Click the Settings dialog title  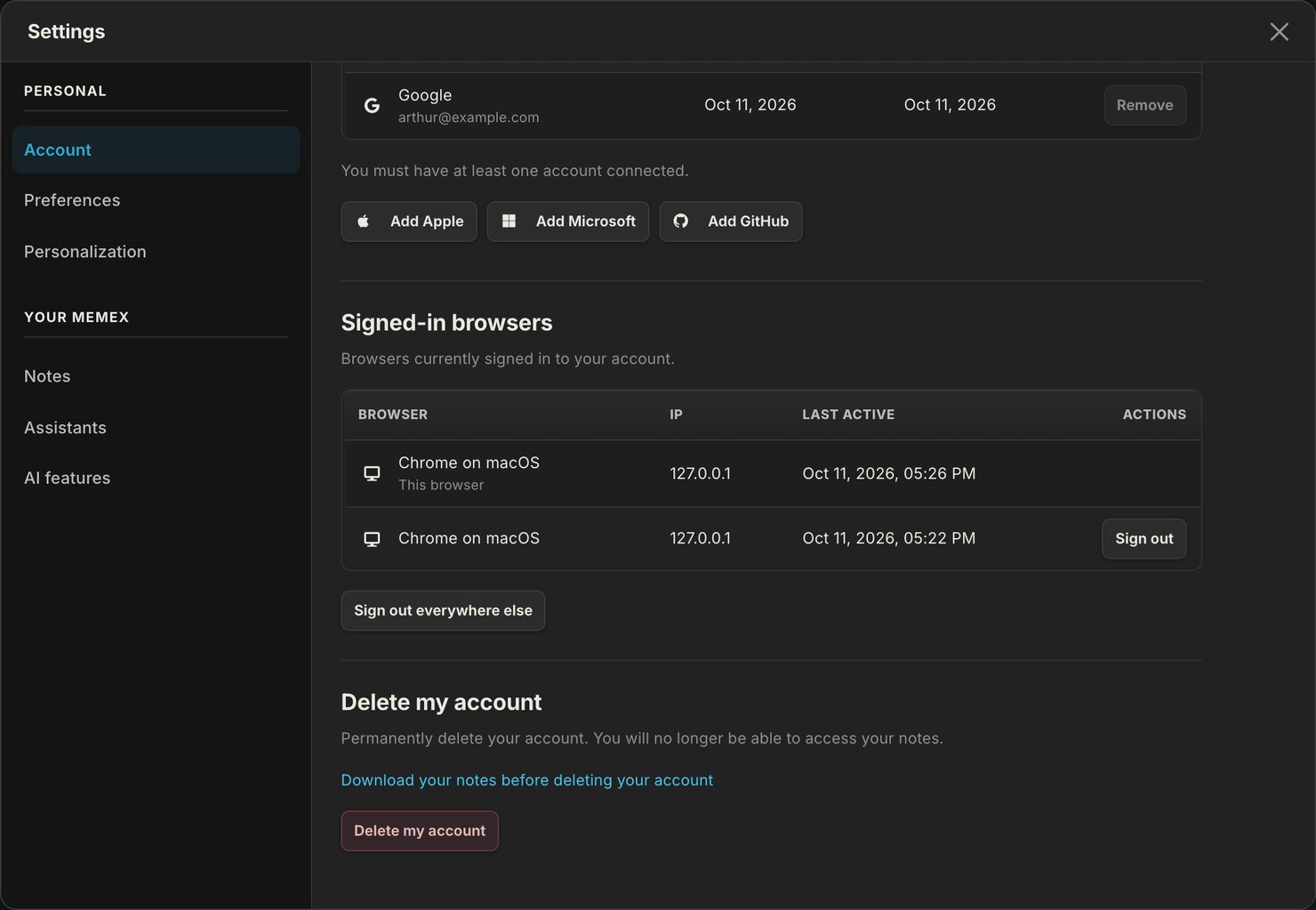click(x=67, y=31)
